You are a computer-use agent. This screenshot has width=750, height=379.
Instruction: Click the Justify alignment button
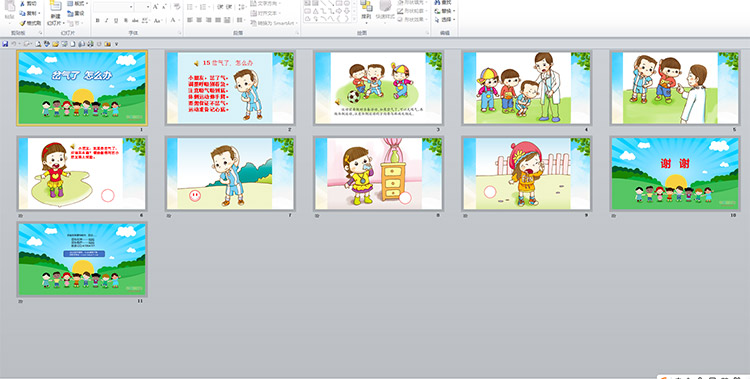(218, 20)
